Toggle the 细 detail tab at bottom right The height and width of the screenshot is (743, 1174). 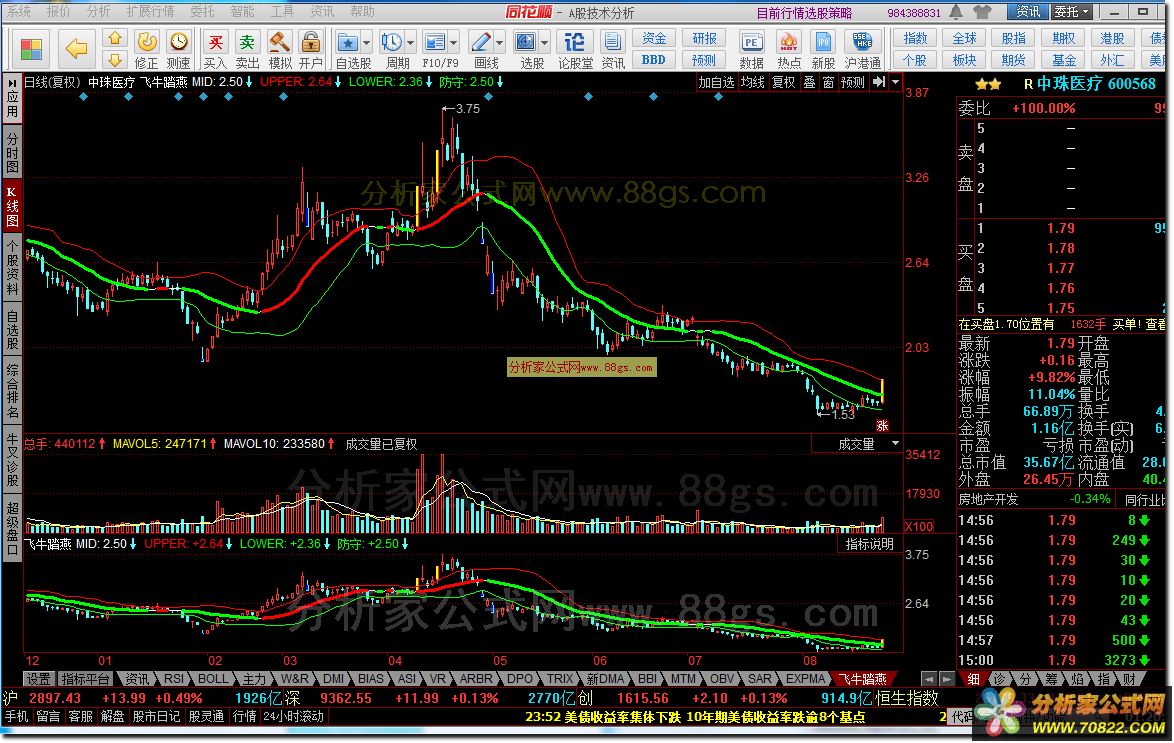[x=973, y=679]
